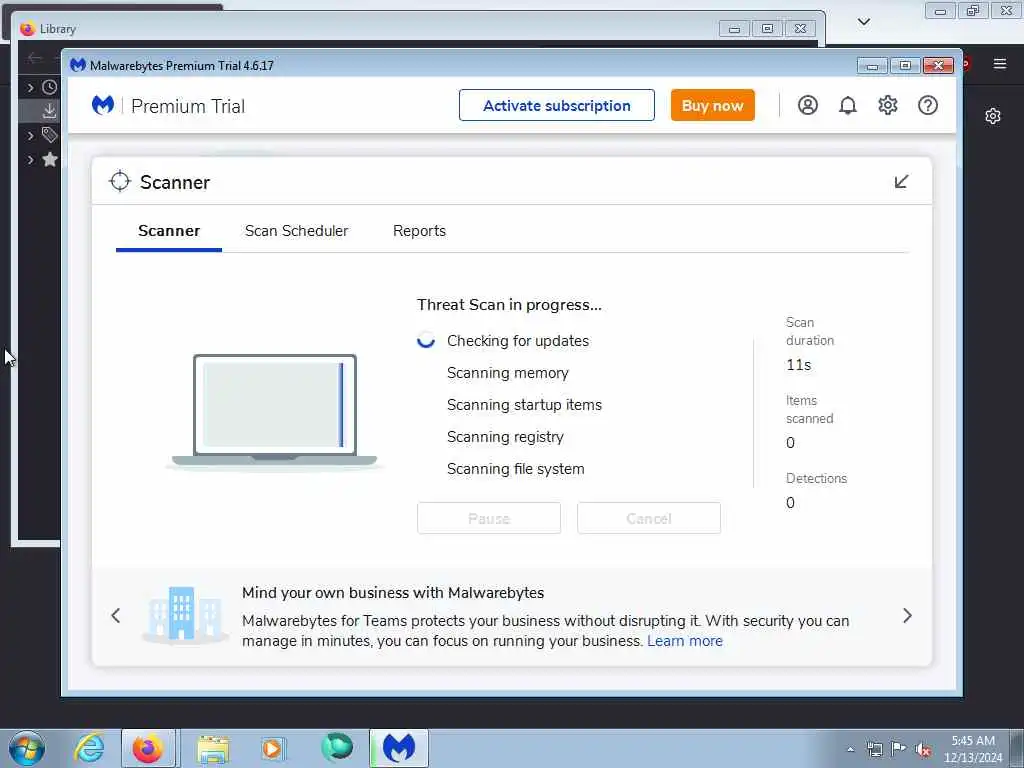Viewport: 1024px width, 768px height.
Task: Click 'Threat Scan in progress...' heading
Action: point(509,305)
